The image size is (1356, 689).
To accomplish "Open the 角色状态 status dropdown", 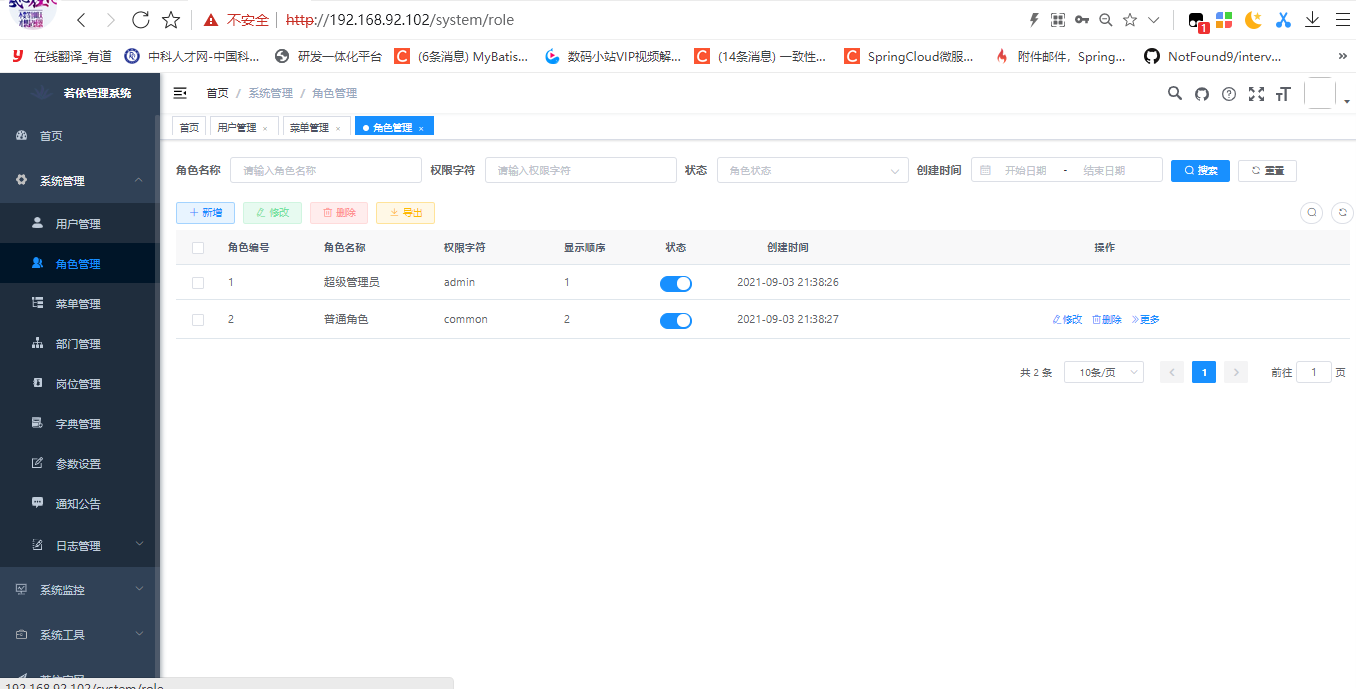I will point(812,170).
